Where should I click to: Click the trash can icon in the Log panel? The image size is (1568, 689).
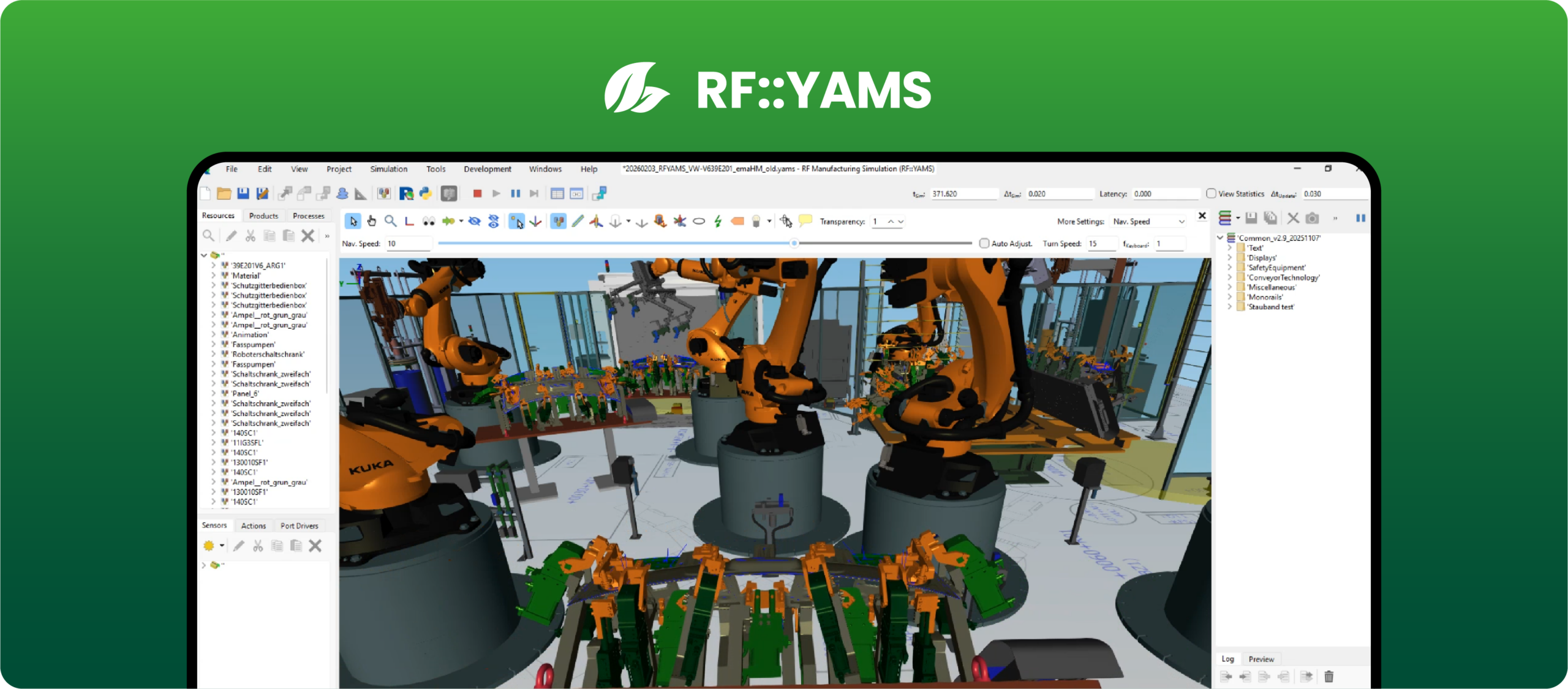coord(1329,676)
